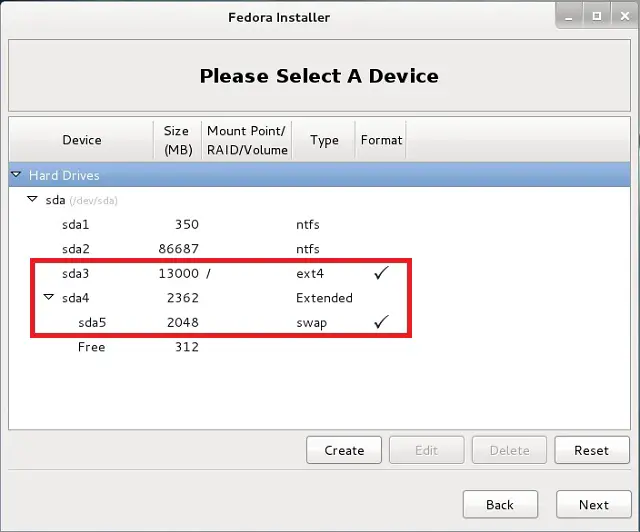The image size is (640, 532).
Task: Click the 86687 size value
Action: (x=179, y=249)
